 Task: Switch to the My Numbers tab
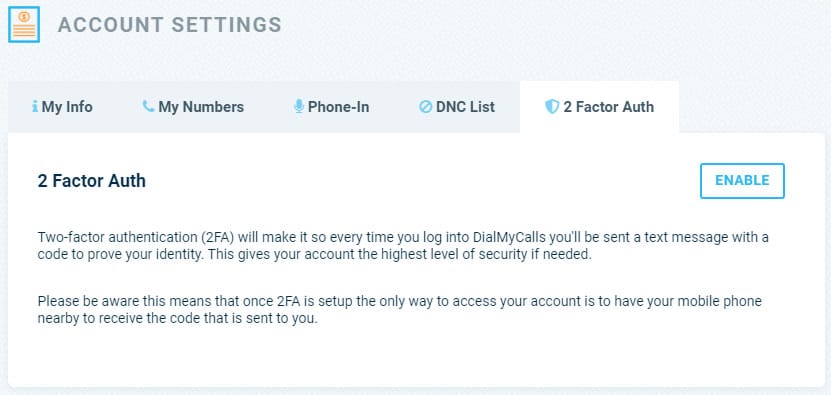click(193, 107)
